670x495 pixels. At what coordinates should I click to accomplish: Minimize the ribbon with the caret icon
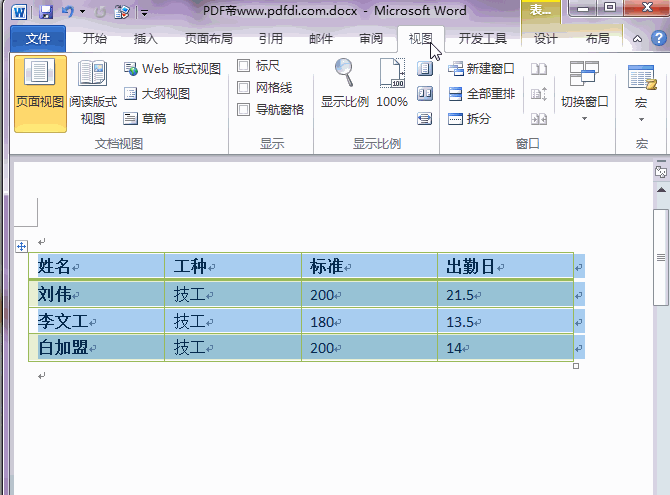[x=637, y=39]
